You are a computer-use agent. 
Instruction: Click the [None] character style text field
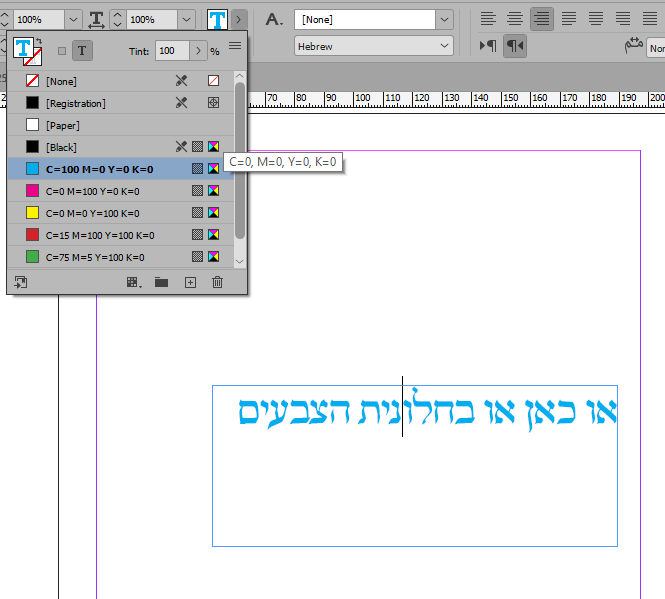click(x=365, y=20)
